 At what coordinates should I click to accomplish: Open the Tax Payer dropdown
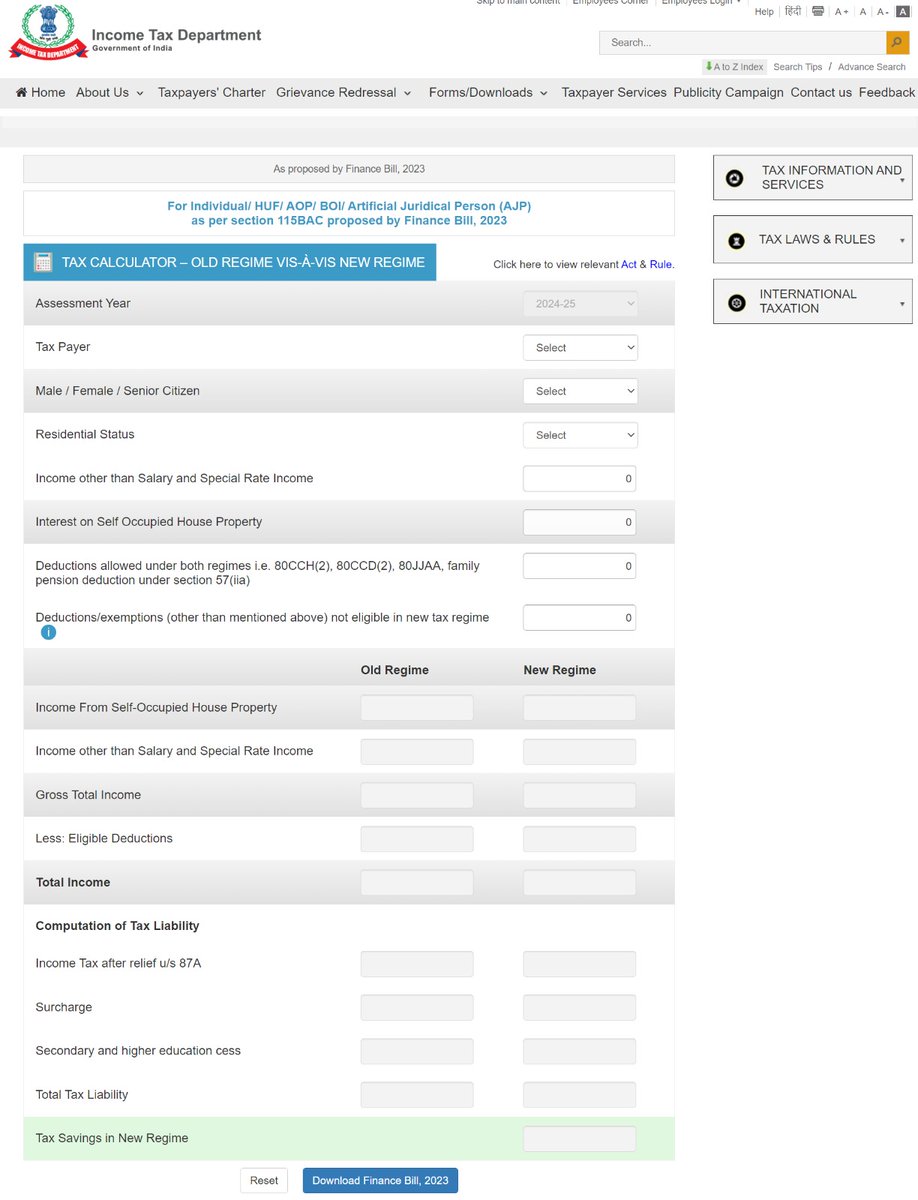580,348
